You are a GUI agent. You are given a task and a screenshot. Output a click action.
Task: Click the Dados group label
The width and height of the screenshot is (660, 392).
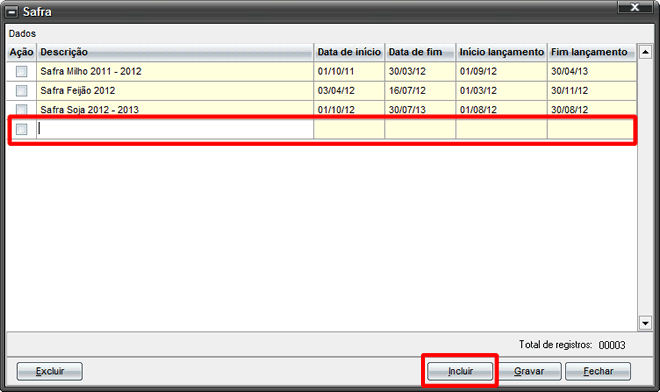point(22,34)
